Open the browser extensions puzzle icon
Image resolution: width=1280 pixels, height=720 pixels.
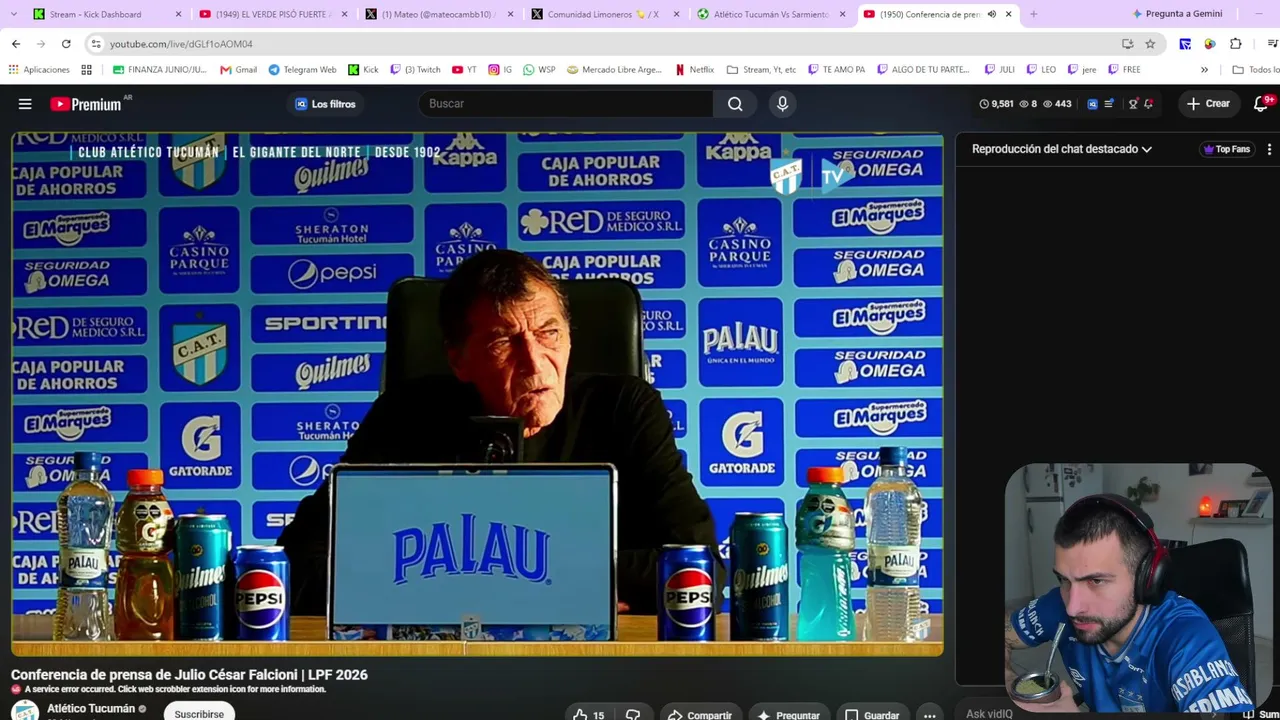pyautogui.click(x=1236, y=44)
